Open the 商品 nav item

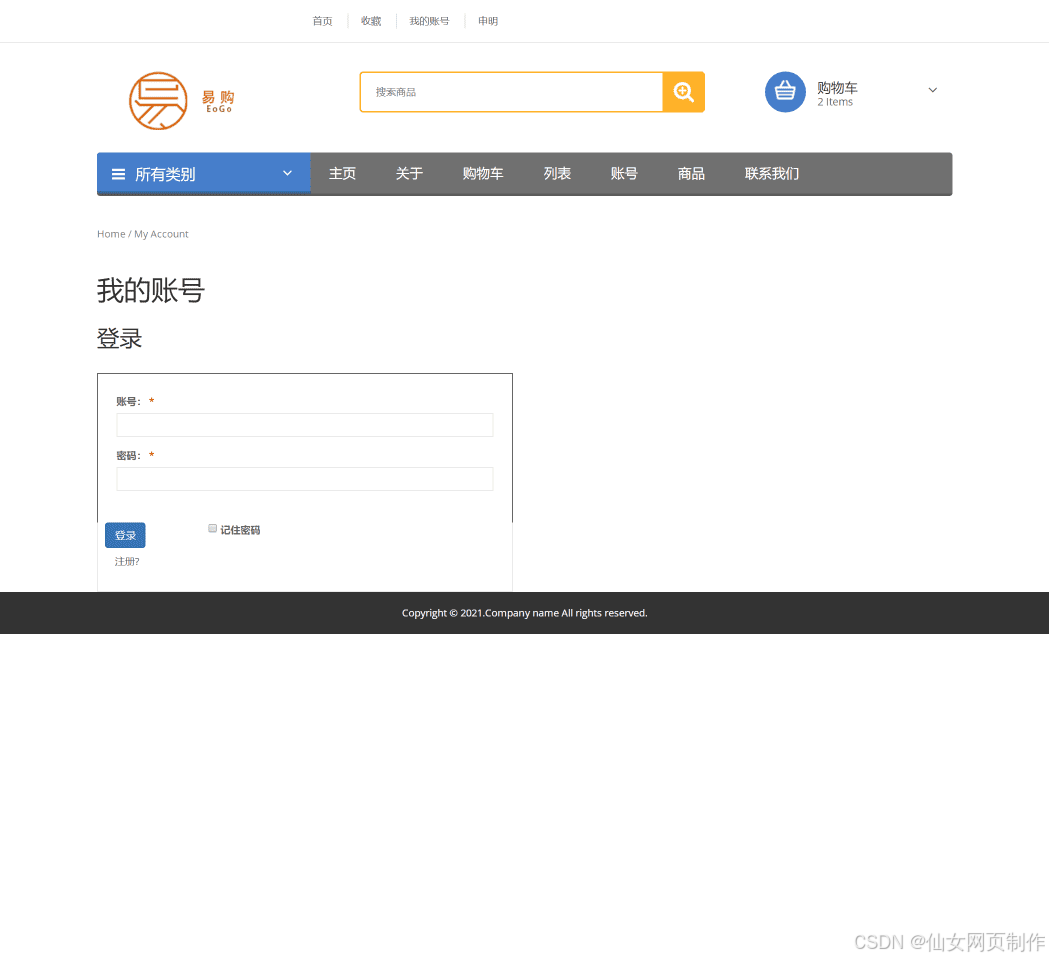tap(691, 174)
